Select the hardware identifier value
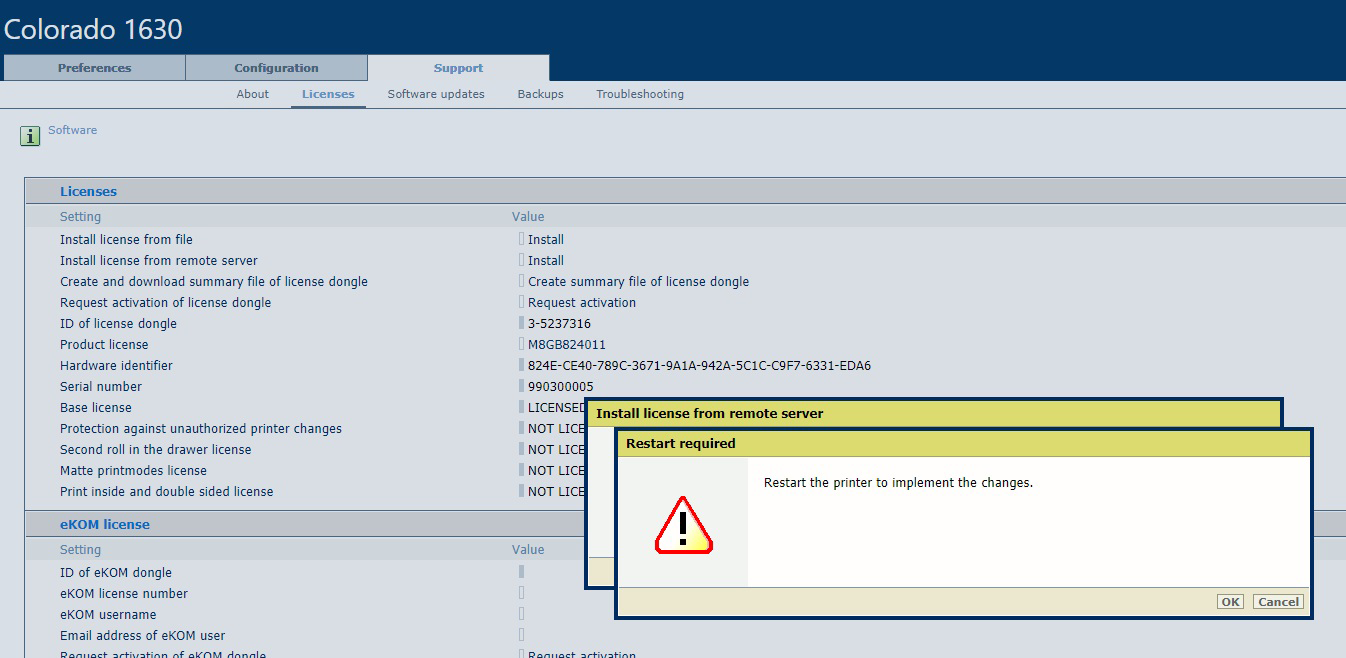 click(x=699, y=365)
